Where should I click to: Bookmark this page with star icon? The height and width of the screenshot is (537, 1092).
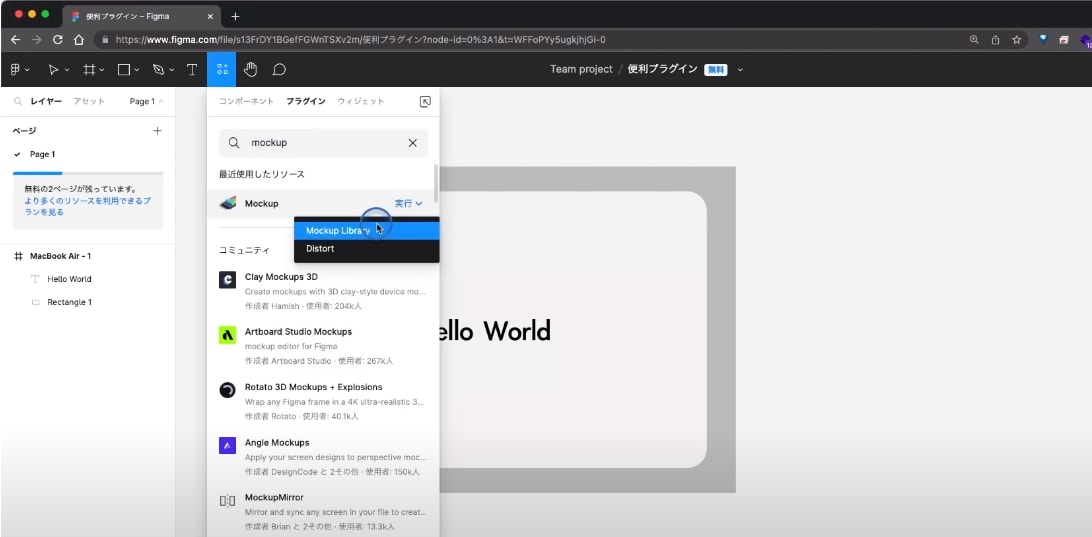click(x=1017, y=40)
